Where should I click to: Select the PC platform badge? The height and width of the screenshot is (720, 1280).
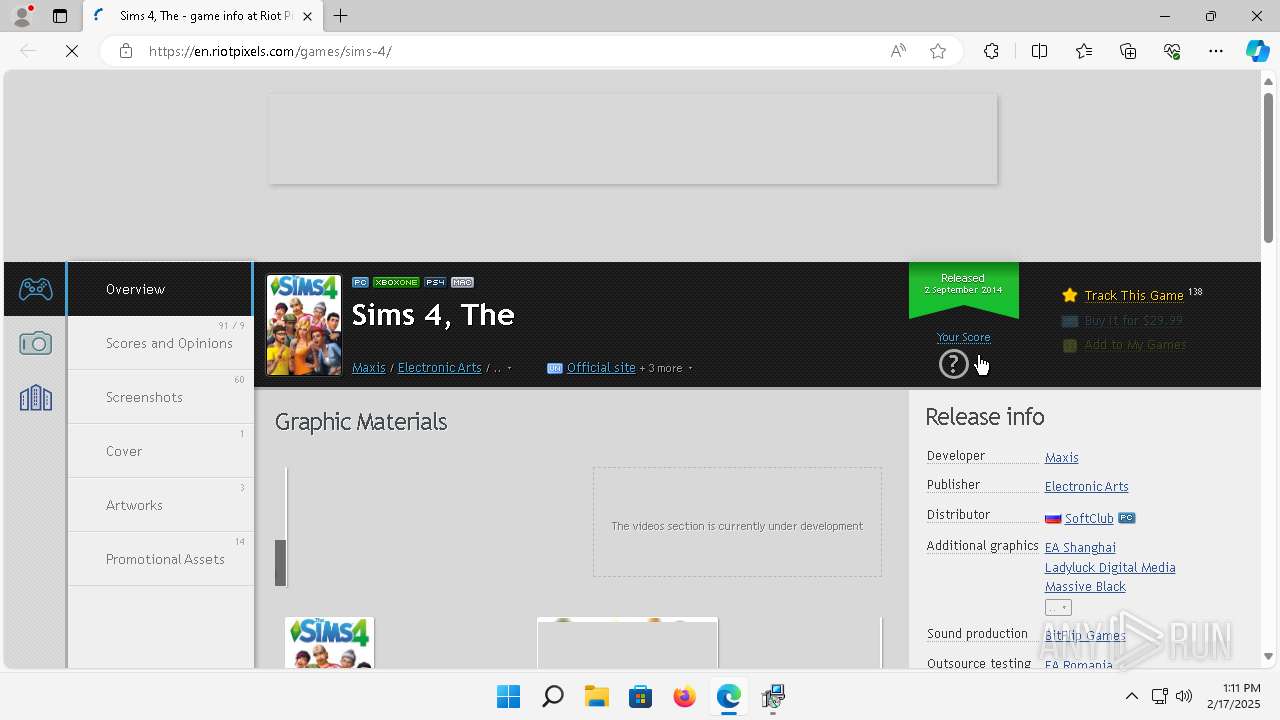pyautogui.click(x=360, y=282)
